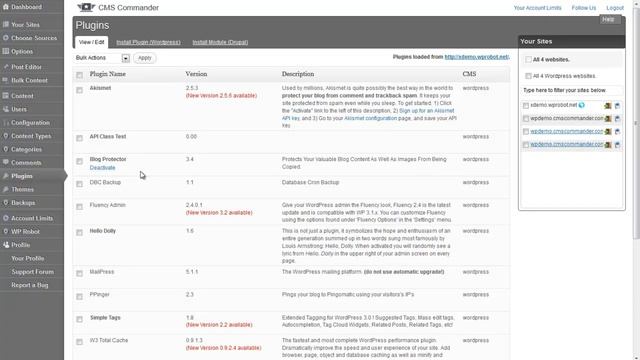
Task: Open the Akismet configuration link
Action: click(370, 118)
